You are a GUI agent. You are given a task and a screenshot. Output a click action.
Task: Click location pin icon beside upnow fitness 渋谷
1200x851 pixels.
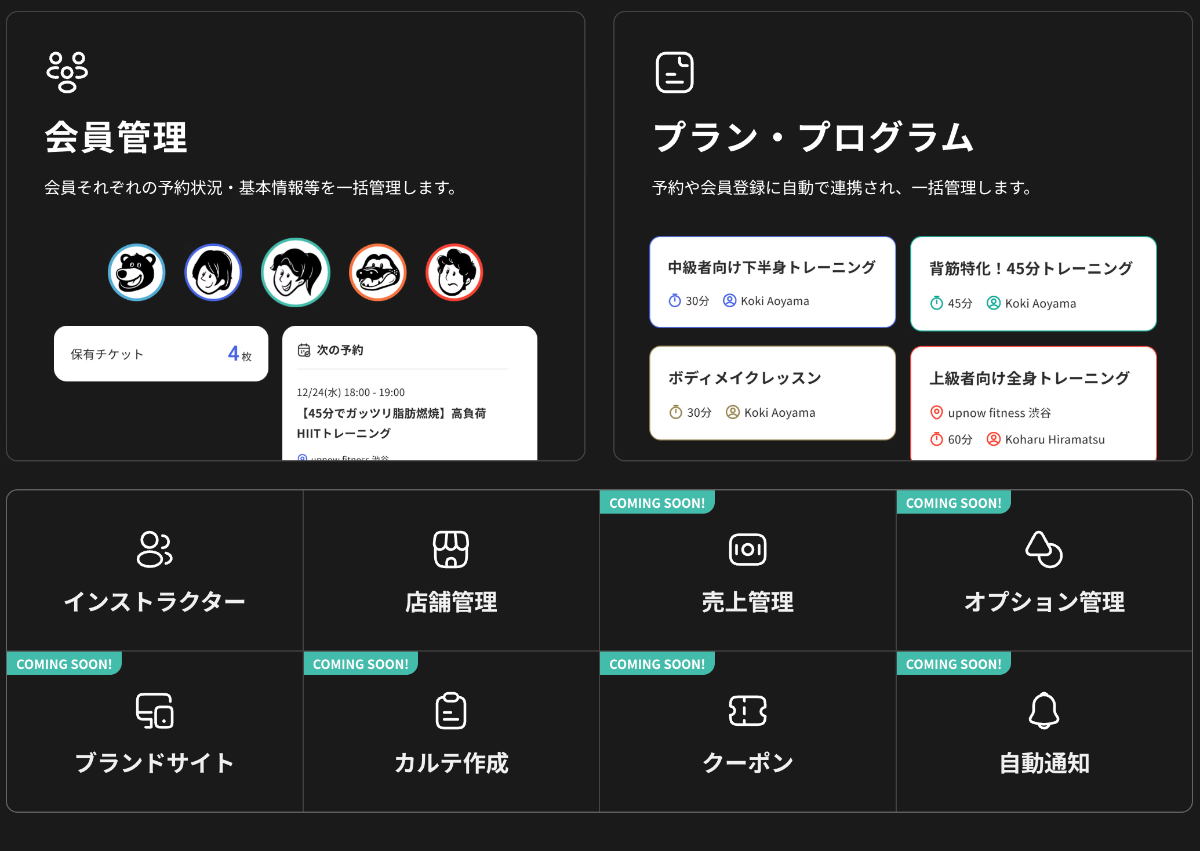(937, 412)
